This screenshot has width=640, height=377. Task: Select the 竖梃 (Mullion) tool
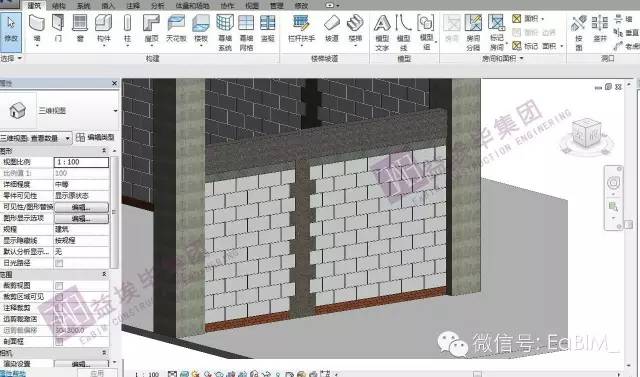268,29
